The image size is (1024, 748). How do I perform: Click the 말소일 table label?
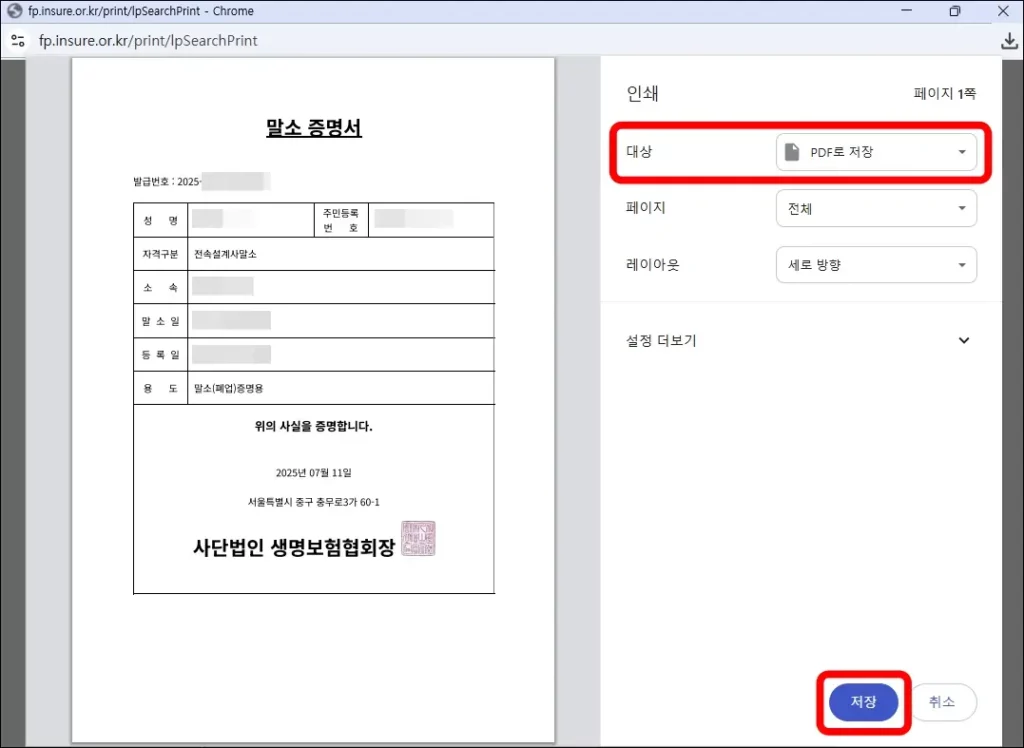pyautogui.click(x=160, y=321)
